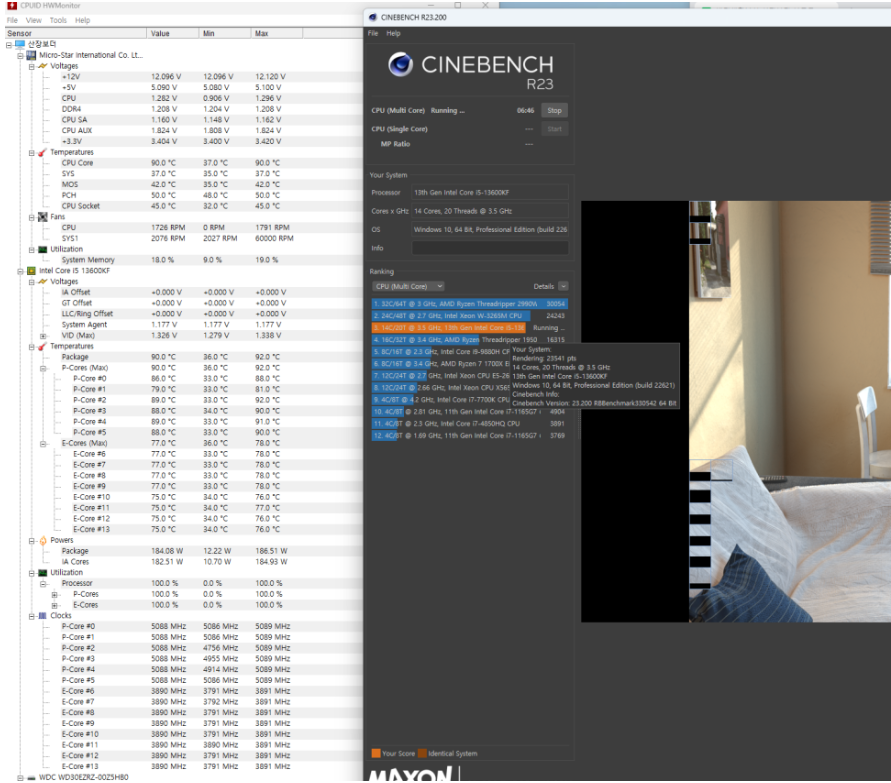The image size is (891, 783).
Task: Collapse the Micro-Star International tree node
Action: point(20,56)
